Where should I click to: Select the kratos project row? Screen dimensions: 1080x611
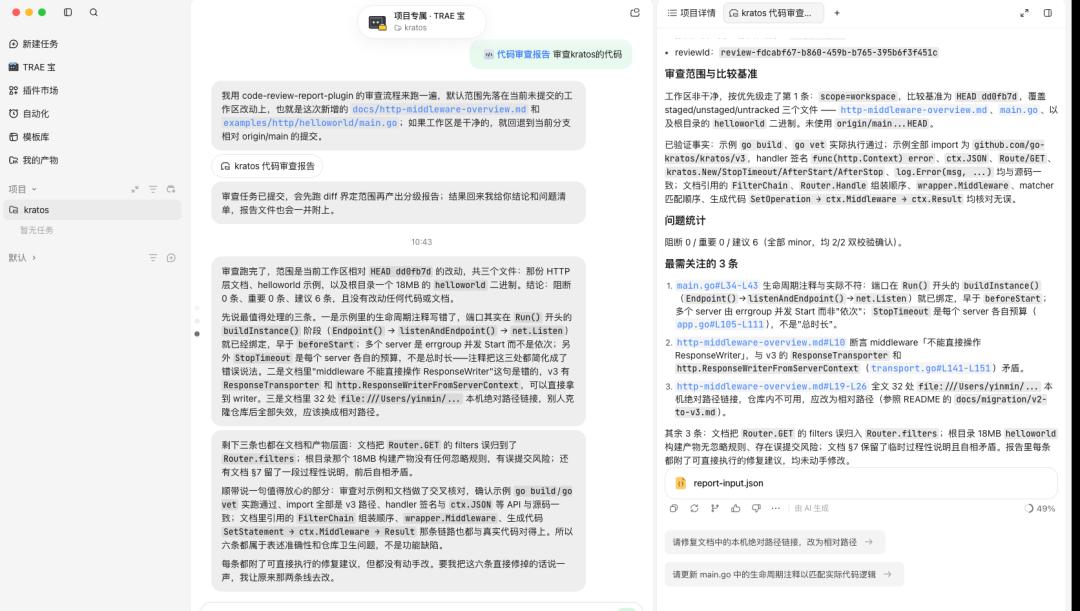pos(92,209)
